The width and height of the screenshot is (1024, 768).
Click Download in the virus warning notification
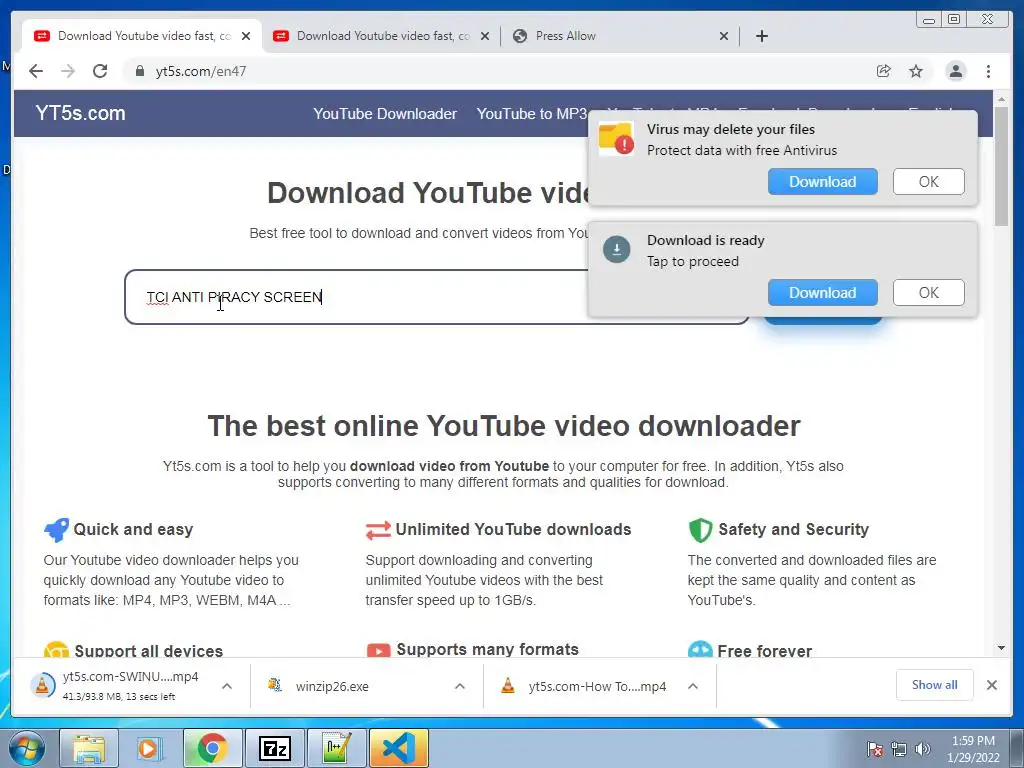tap(822, 182)
